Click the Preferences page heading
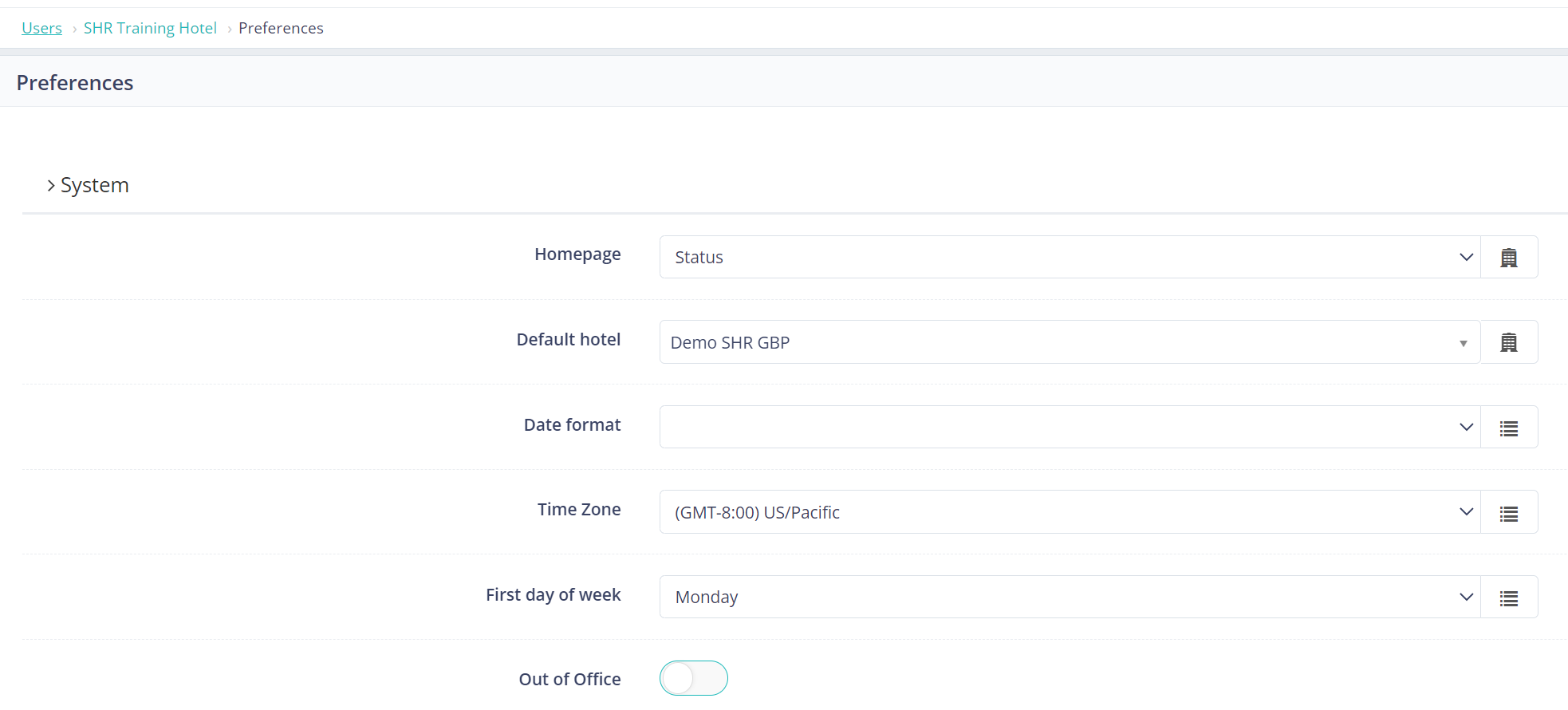This screenshot has height=710, width=1568. click(75, 83)
